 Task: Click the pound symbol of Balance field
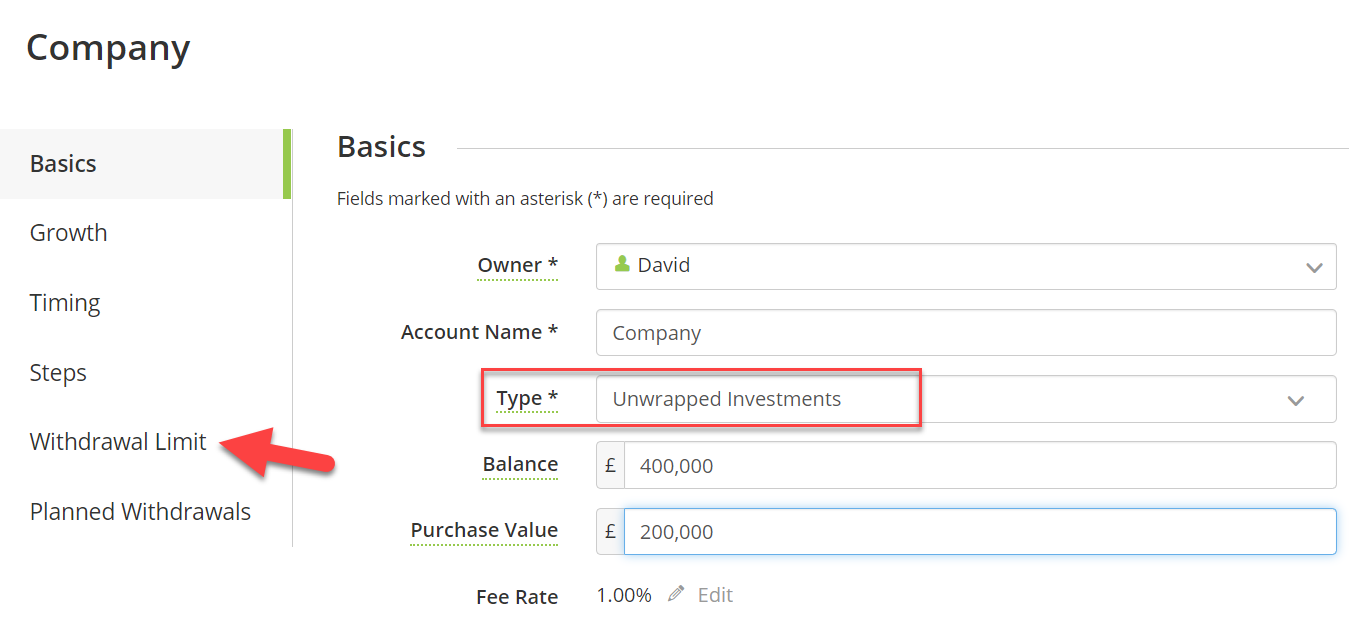tap(610, 465)
